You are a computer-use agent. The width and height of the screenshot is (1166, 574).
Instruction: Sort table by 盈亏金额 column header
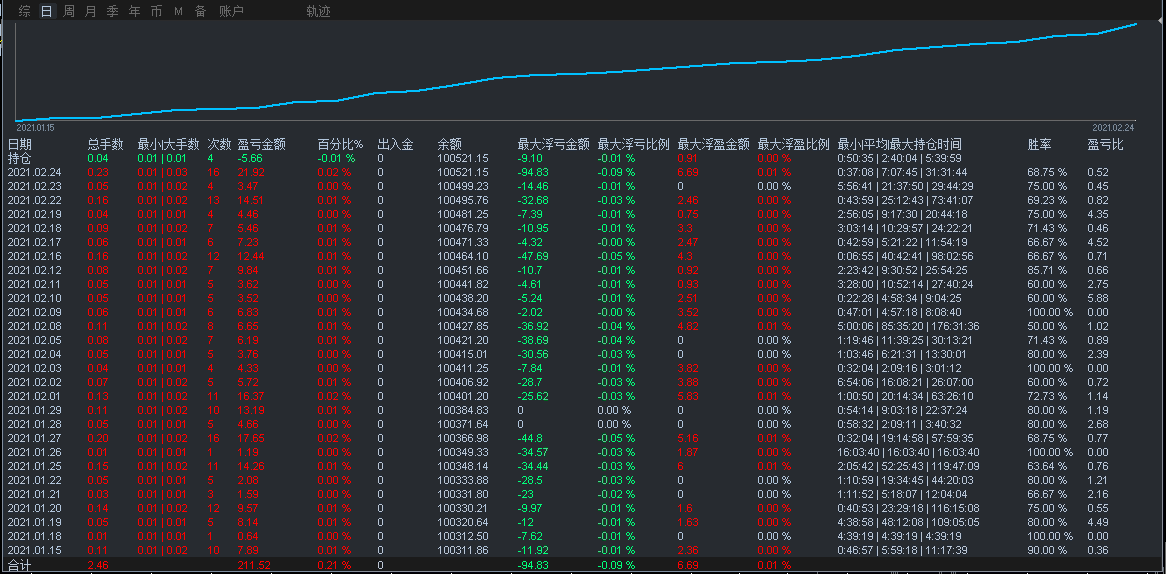(x=262, y=144)
